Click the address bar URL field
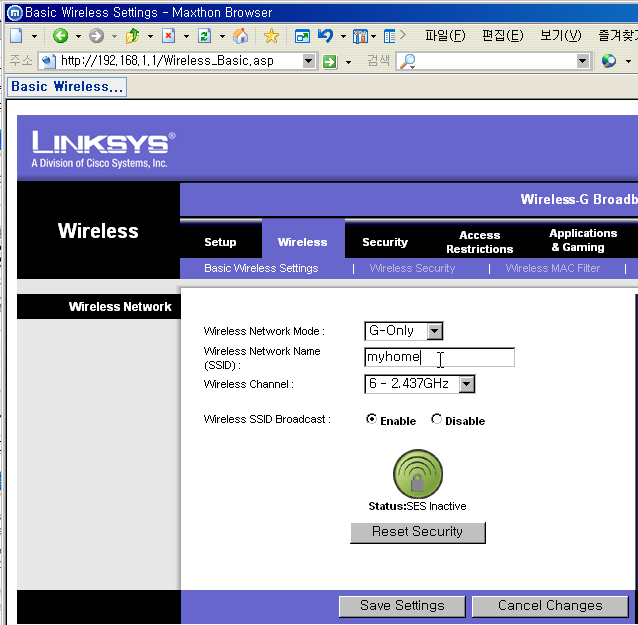This screenshot has height=625, width=638. (179, 61)
